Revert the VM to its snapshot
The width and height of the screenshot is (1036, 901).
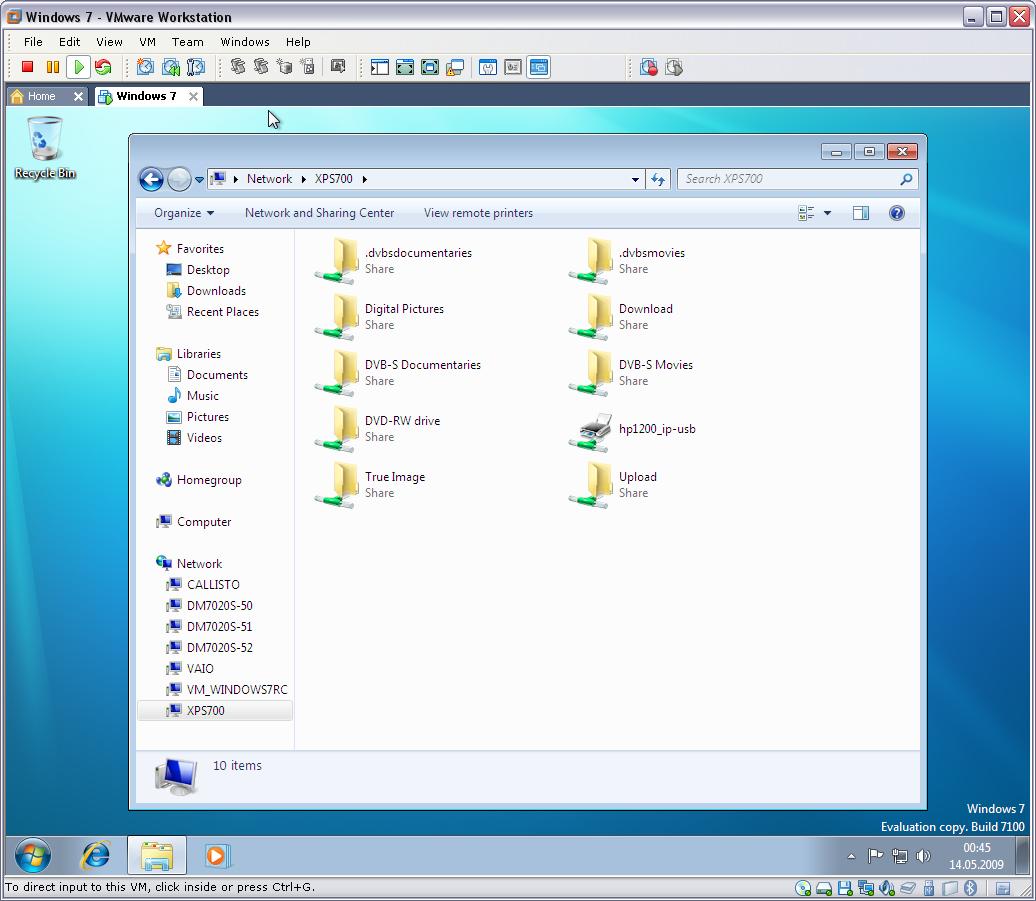click(x=170, y=67)
